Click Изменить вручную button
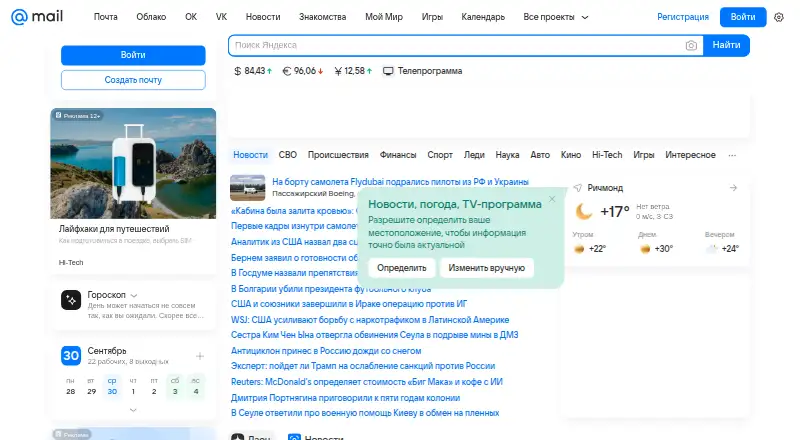The height and width of the screenshot is (440, 800). pos(486,268)
